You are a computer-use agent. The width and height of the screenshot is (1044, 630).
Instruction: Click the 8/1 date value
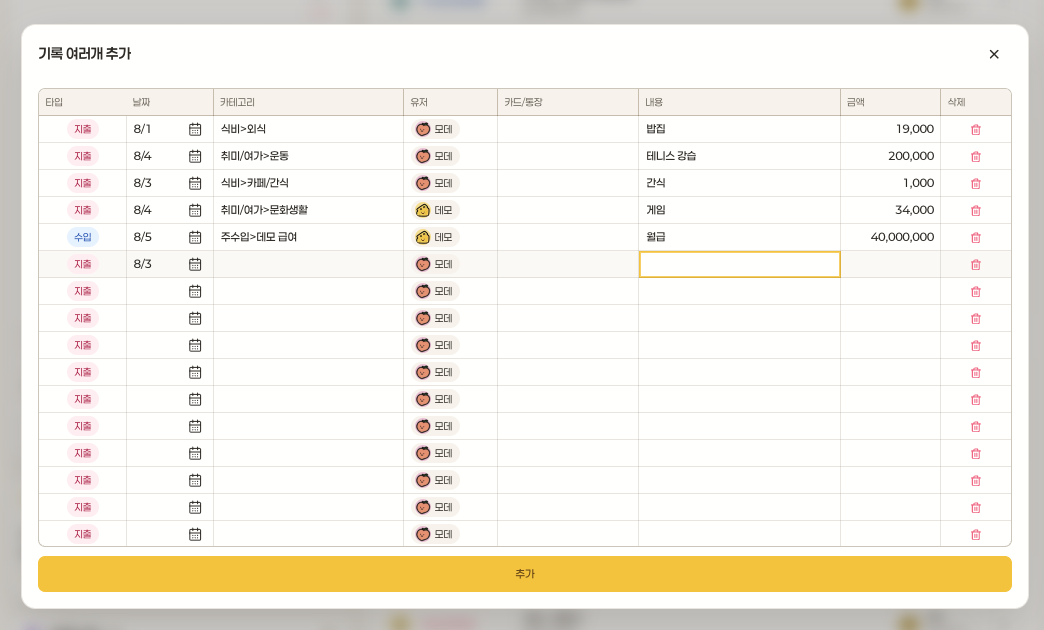pos(142,129)
